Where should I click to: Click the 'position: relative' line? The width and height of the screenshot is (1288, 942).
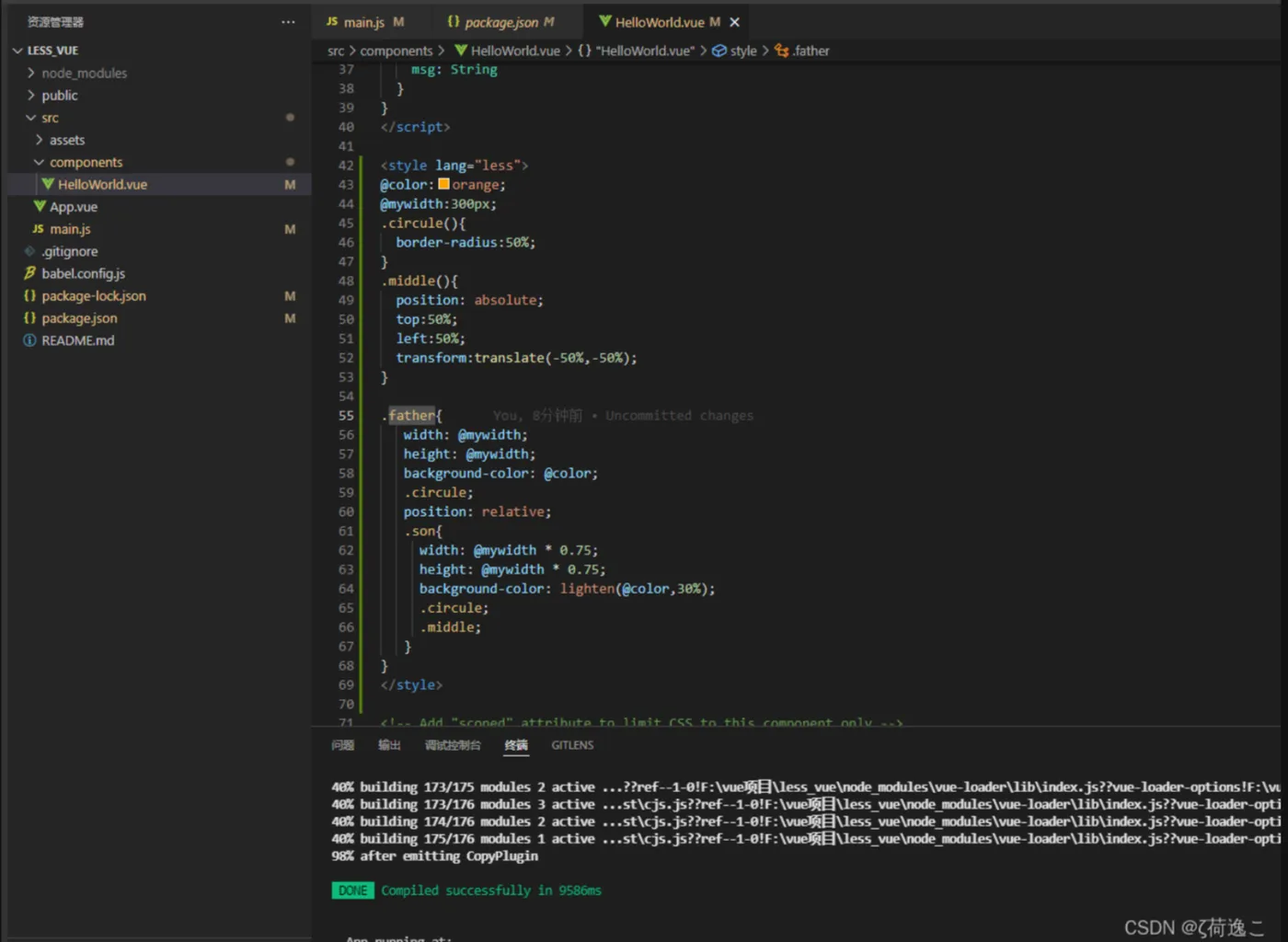click(x=477, y=511)
